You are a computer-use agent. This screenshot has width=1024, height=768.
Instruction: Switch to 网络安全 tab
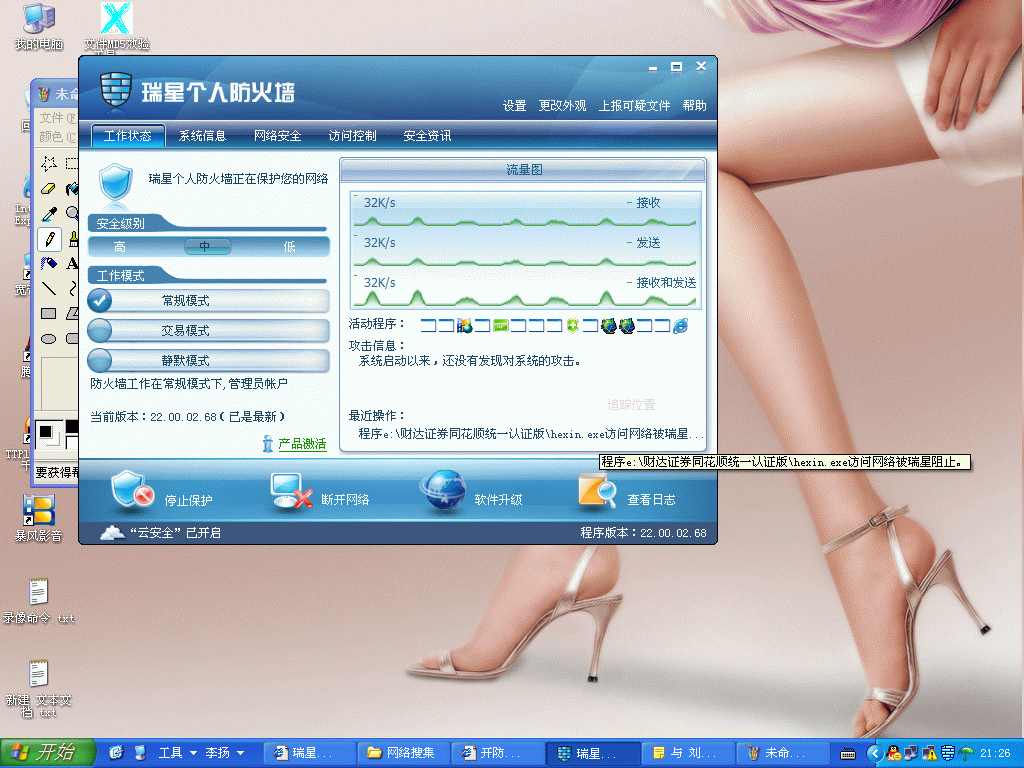tap(278, 136)
